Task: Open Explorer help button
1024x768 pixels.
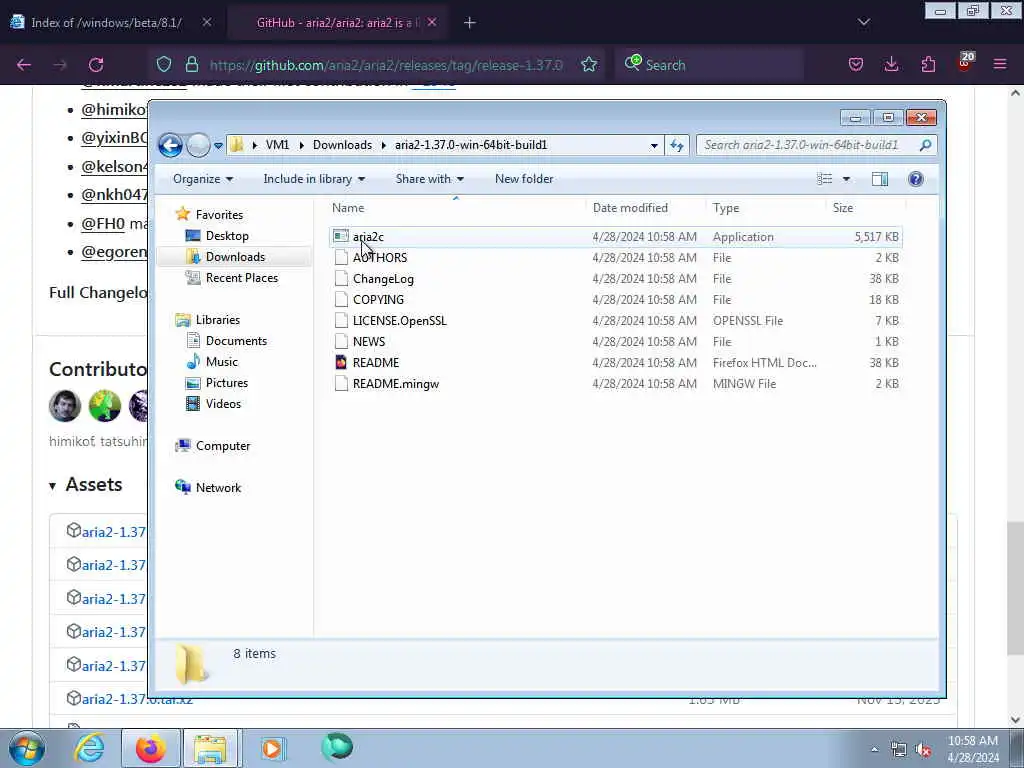Action: (916, 179)
